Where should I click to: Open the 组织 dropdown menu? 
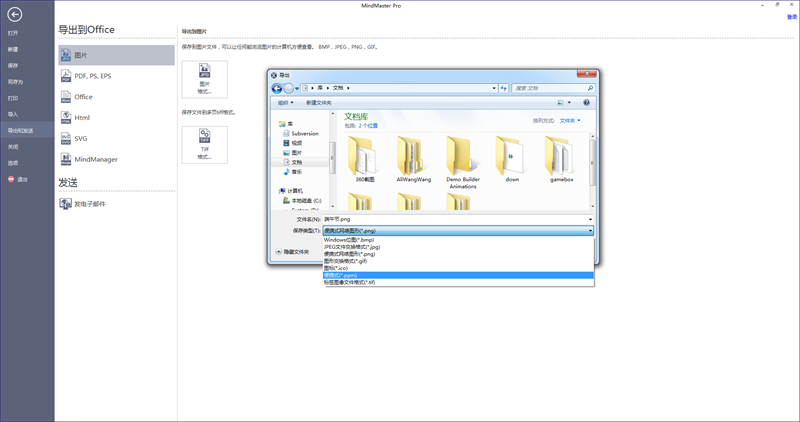coord(285,103)
